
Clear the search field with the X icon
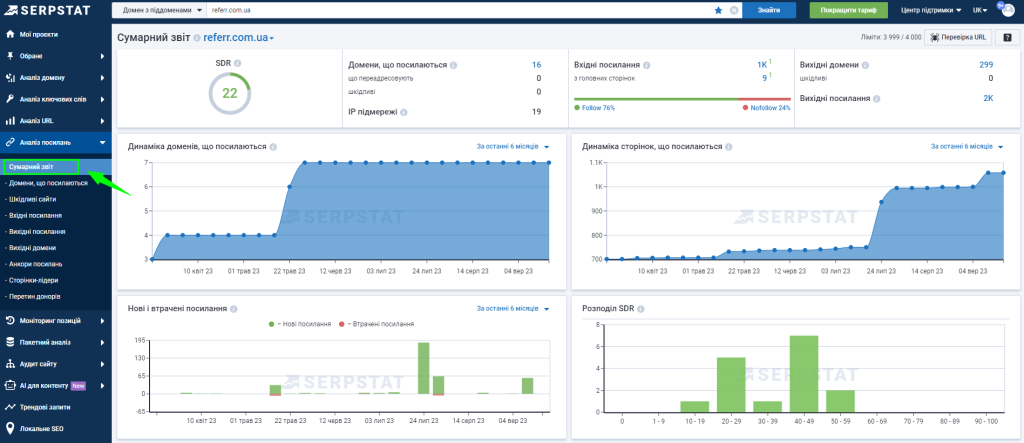733,10
